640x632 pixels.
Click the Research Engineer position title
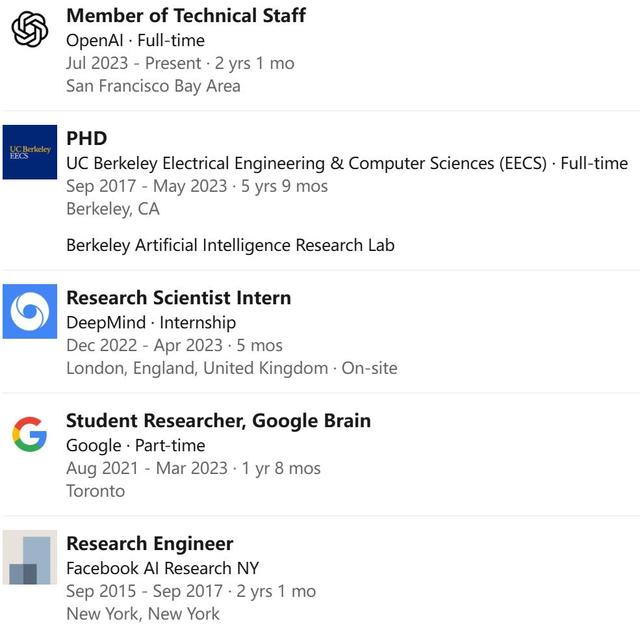[x=149, y=544]
